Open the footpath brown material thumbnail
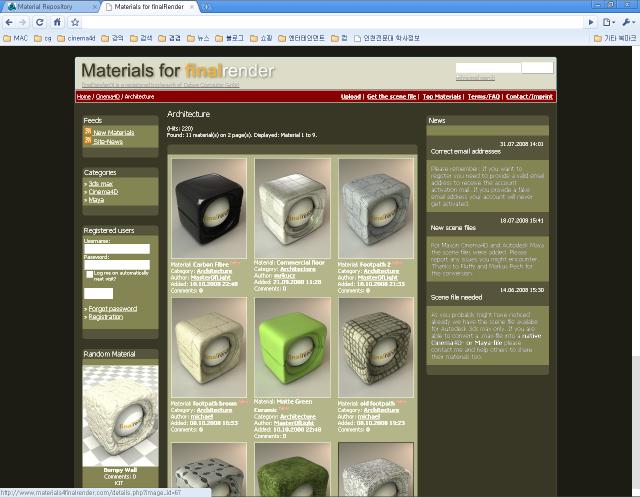The height and width of the screenshot is (497, 640). (209, 348)
